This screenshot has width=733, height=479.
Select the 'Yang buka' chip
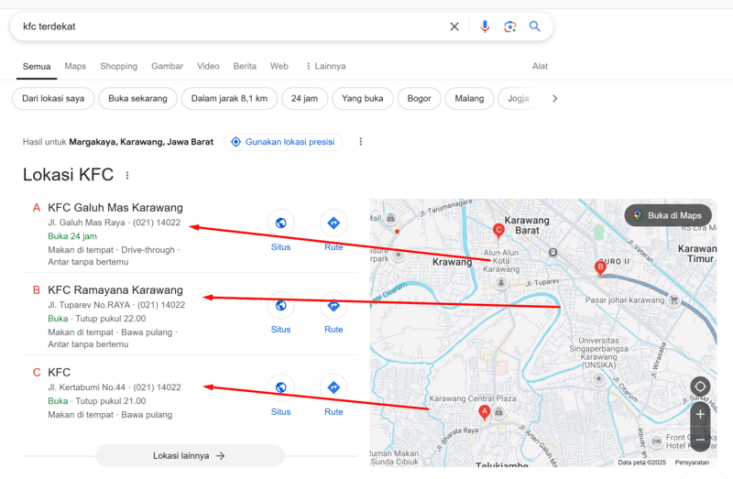(362, 99)
